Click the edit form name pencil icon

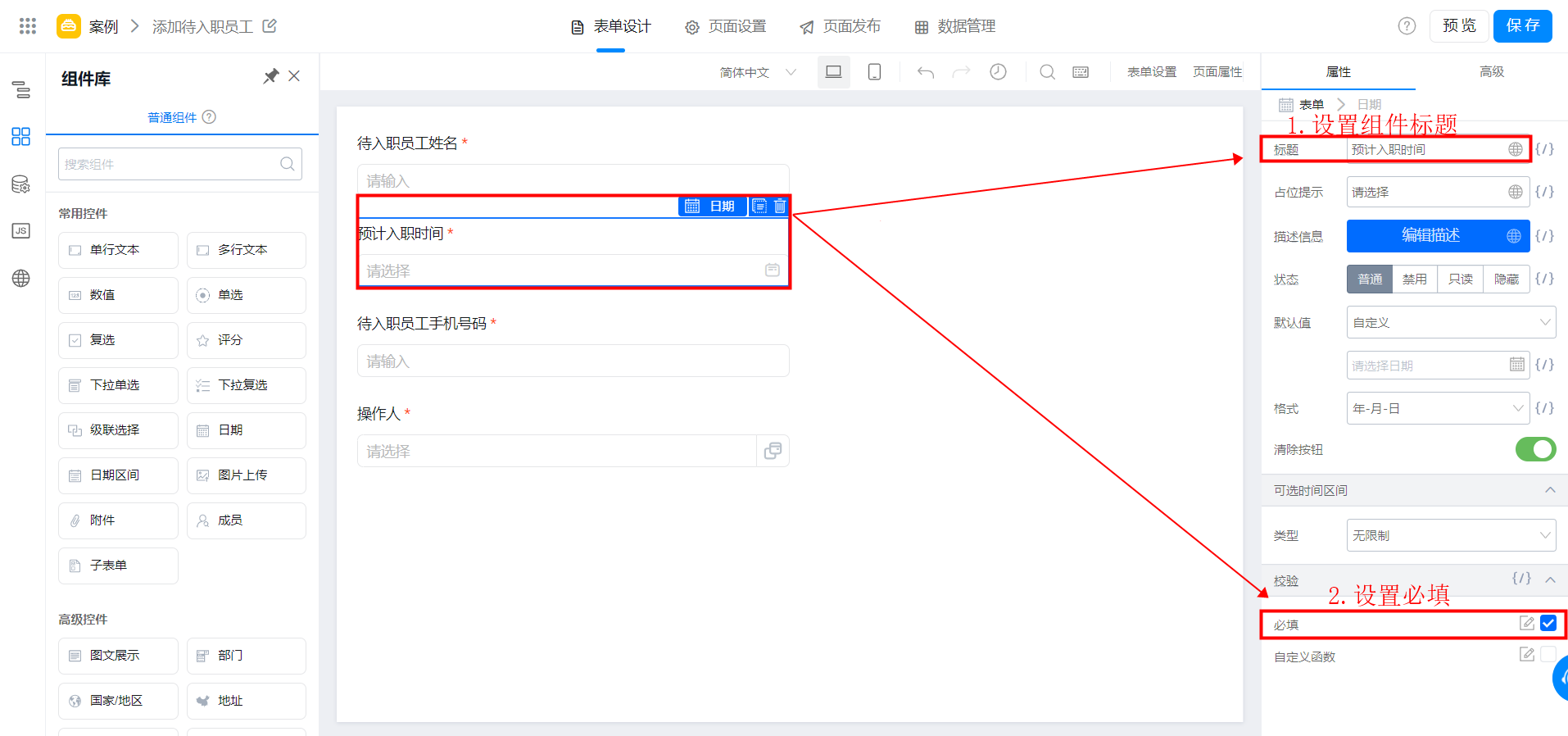270,26
